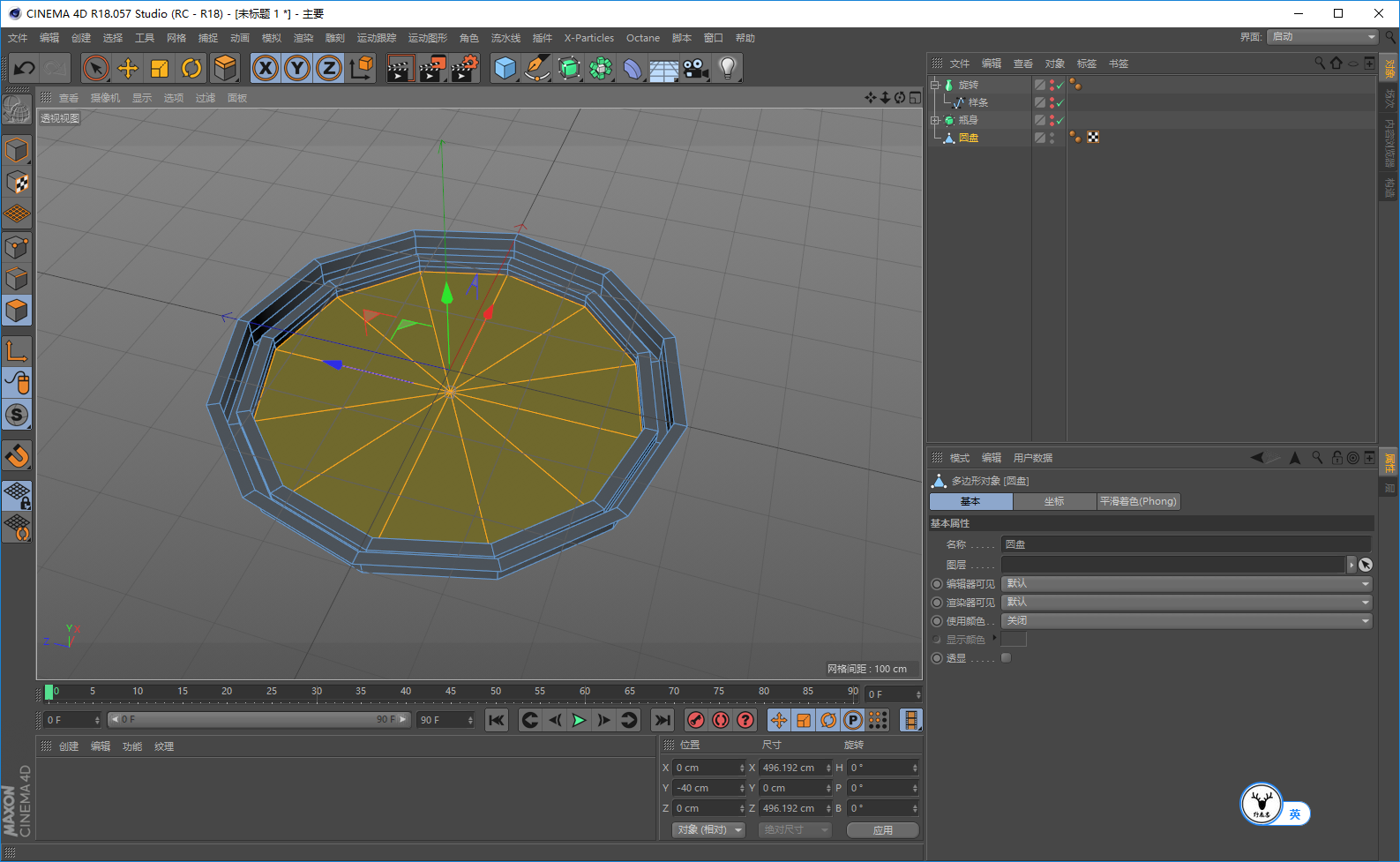Add a light using the light bulb icon
Viewport: 1400px width, 862px height.
727,68
